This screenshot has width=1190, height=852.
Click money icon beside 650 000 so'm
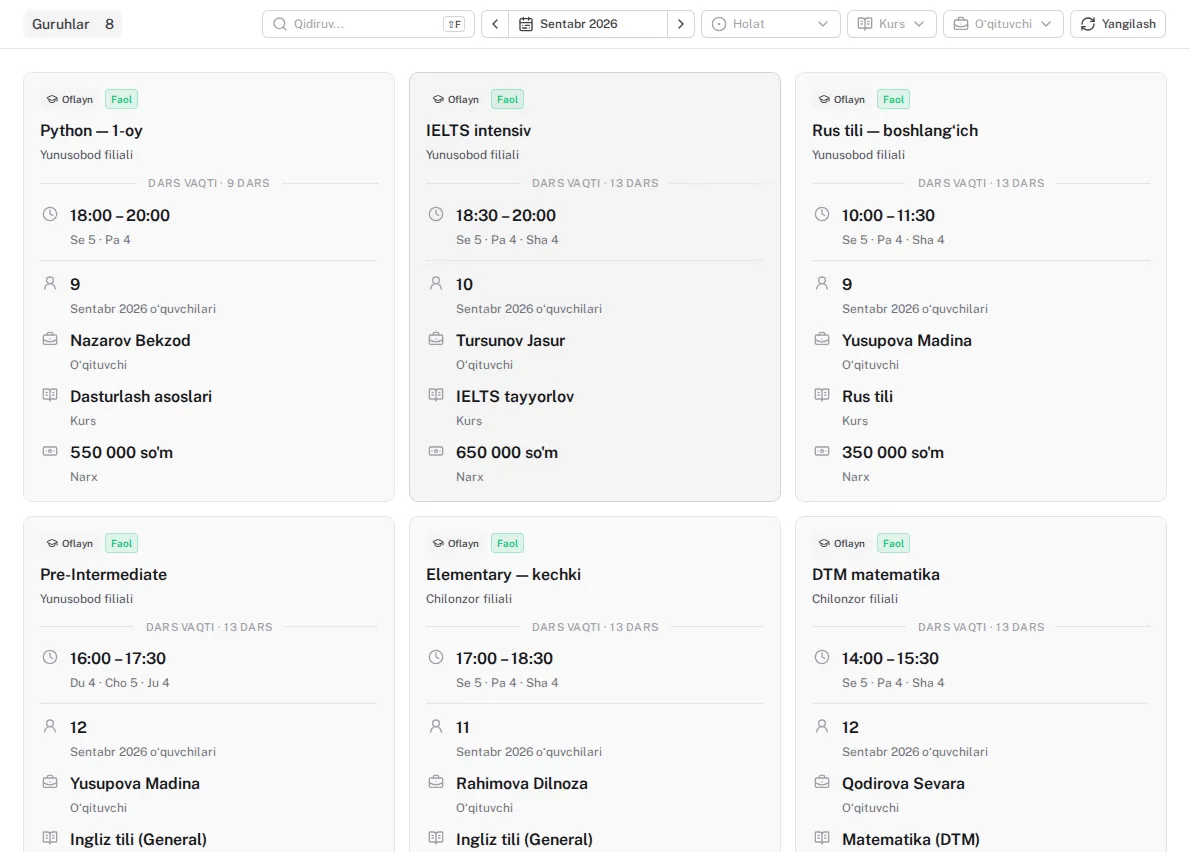coord(436,451)
